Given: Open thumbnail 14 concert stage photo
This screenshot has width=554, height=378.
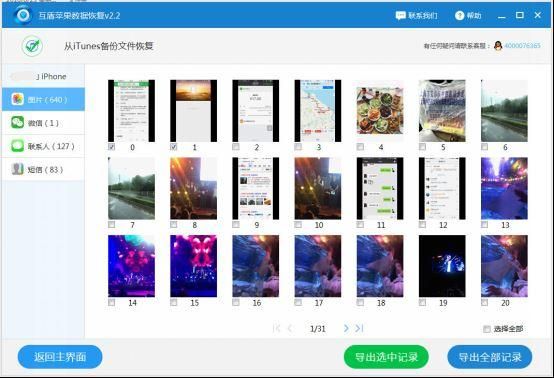Looking at the screenshot, I should tap(131, 266).
